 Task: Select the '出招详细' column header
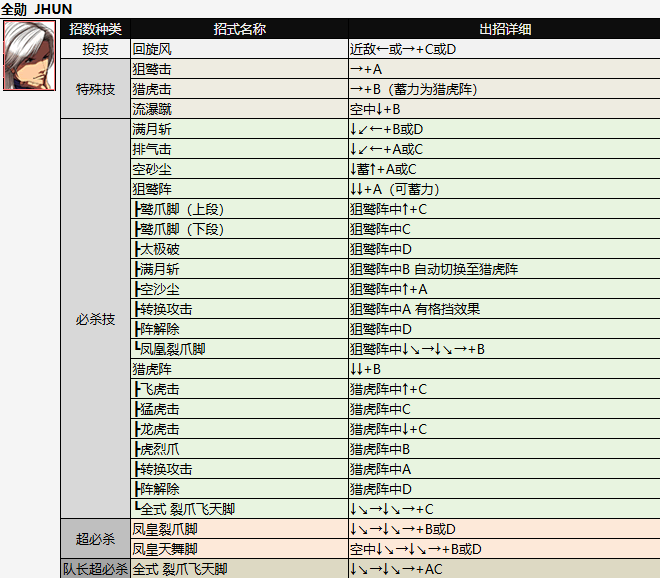[505, 29]
